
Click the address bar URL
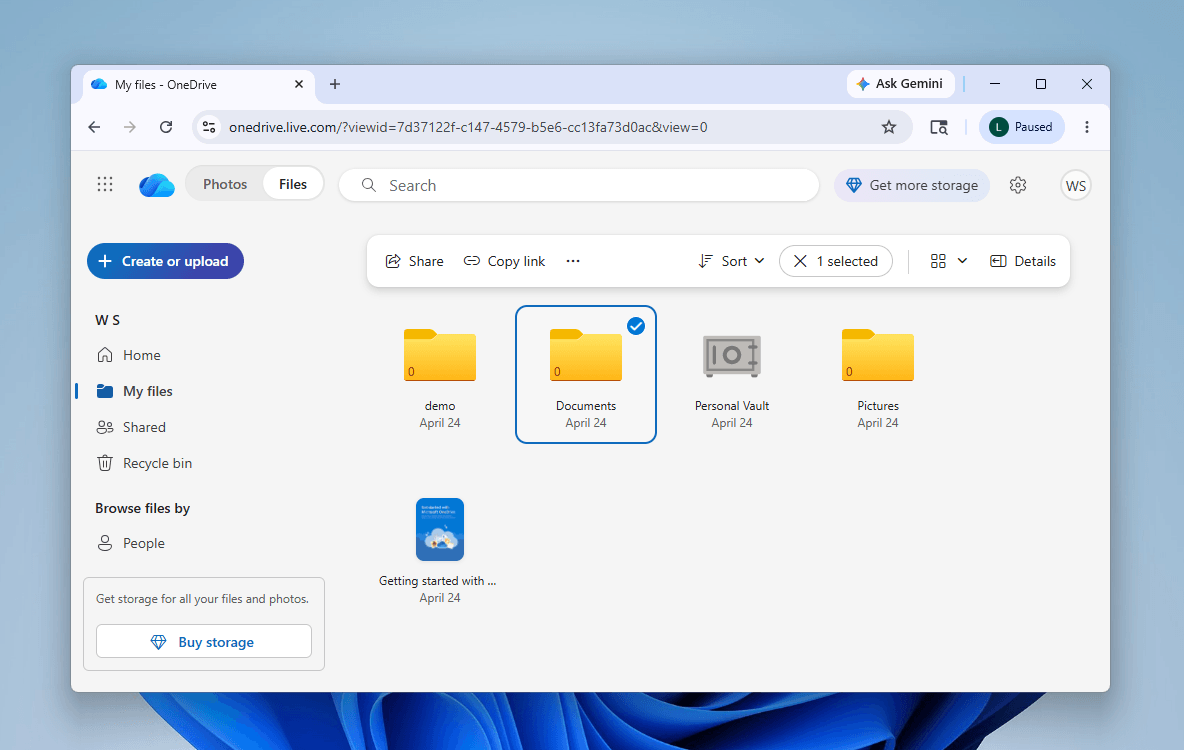click(468, 127)
